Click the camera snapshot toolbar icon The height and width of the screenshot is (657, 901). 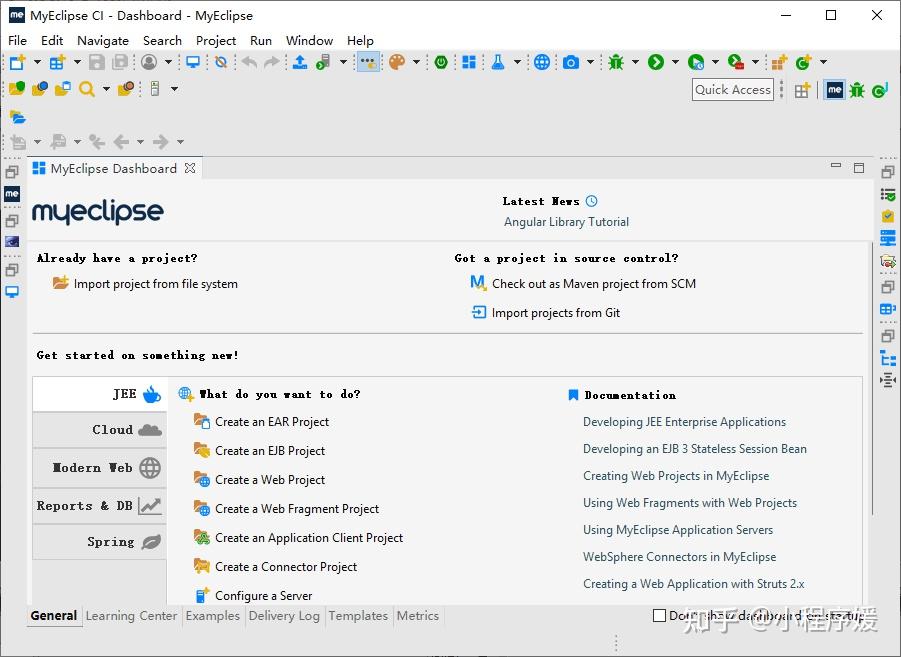pos(571,62)
